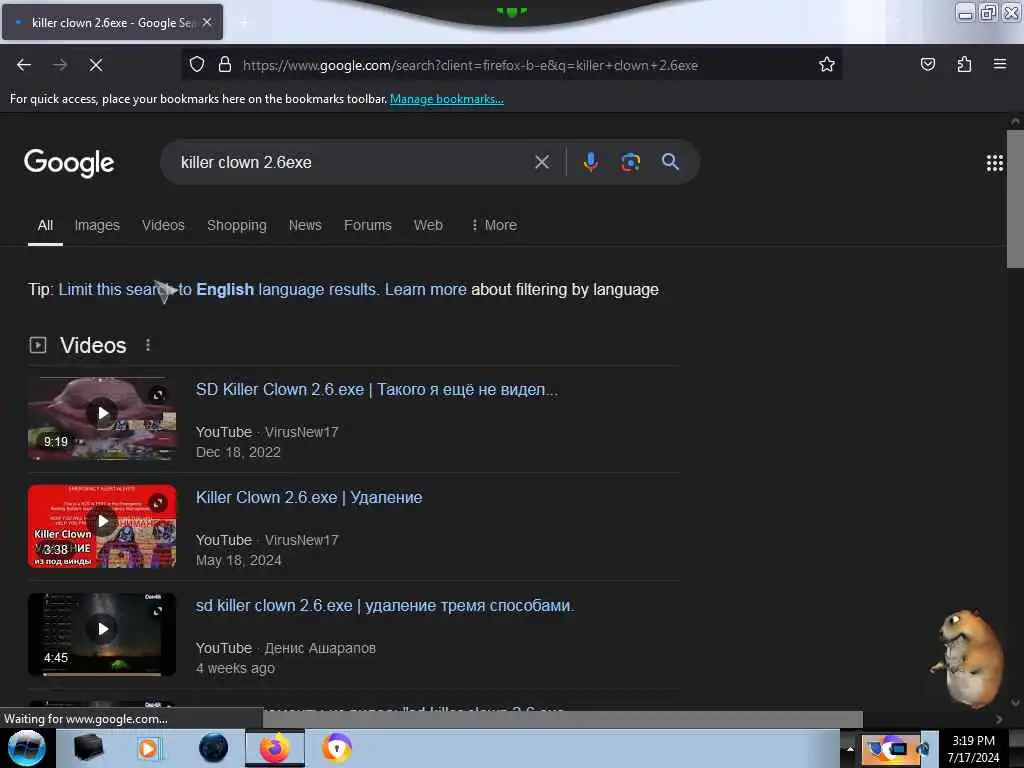Play the 4:45 video thumbnail
This screenshot has height=768, width=1024.
102,634
